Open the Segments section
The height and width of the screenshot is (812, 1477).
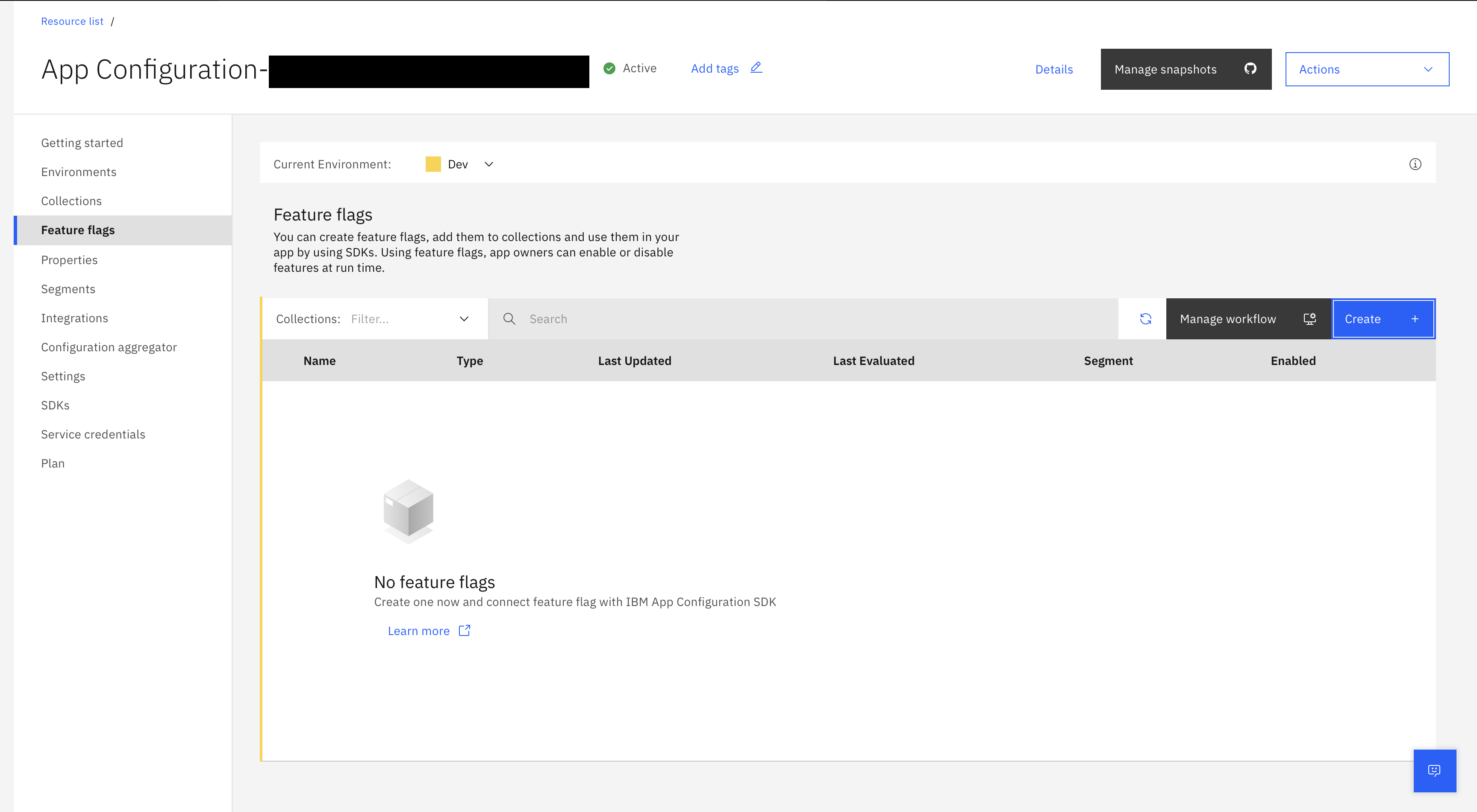68,289
